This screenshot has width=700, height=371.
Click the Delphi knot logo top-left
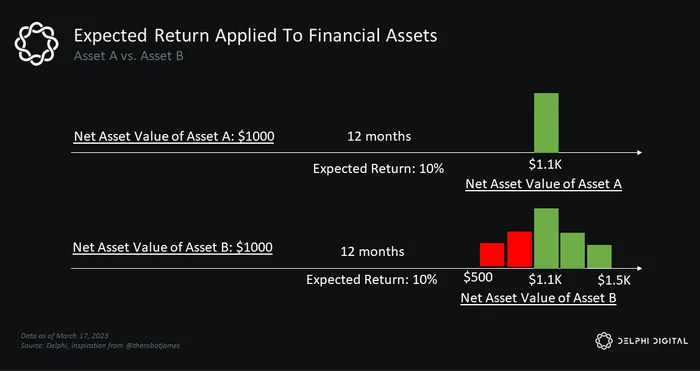pos(36,44)
